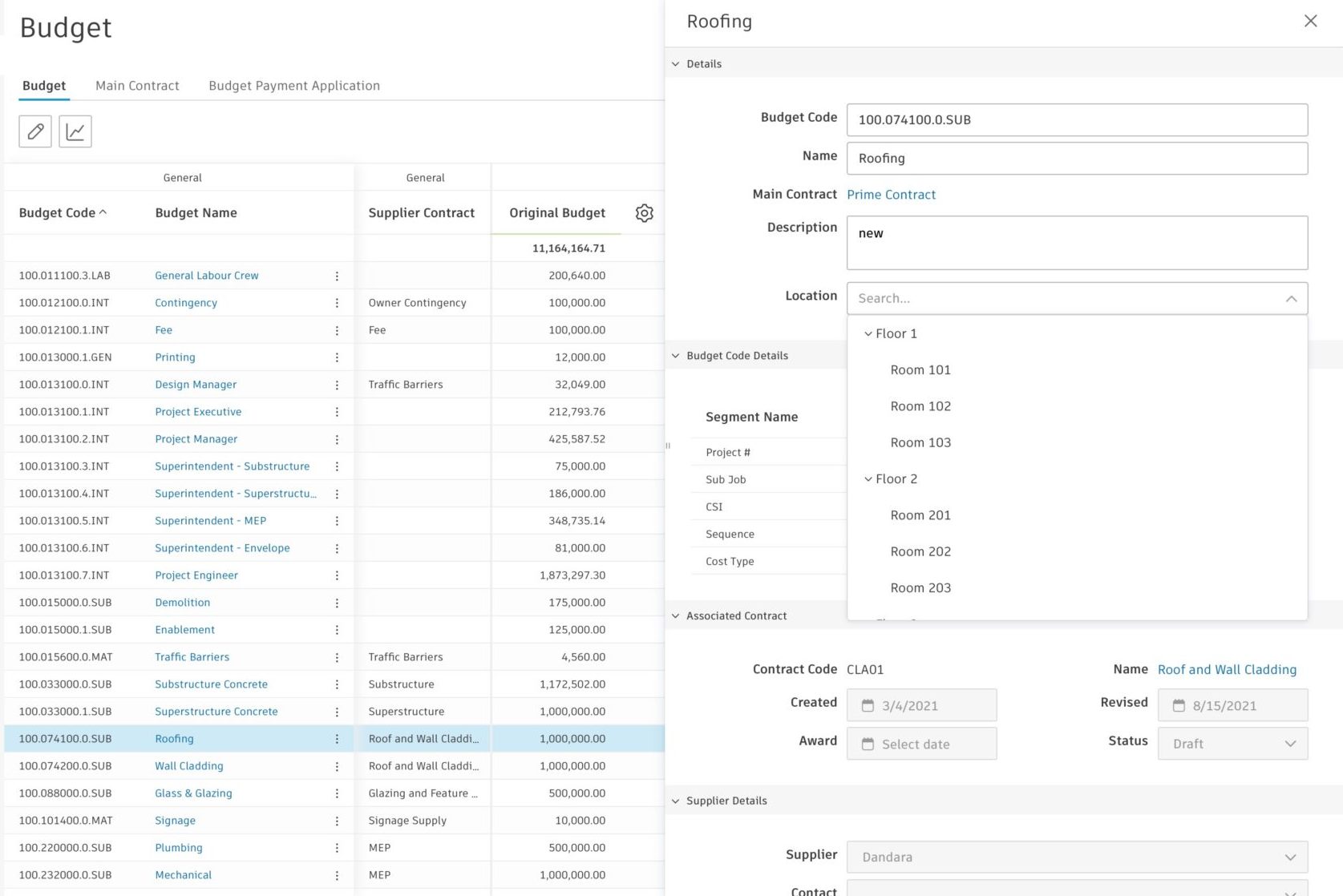Collapse the Supplier Details section
The width and height of the screenshot is (1343, 896).
(x=676, y=801)
